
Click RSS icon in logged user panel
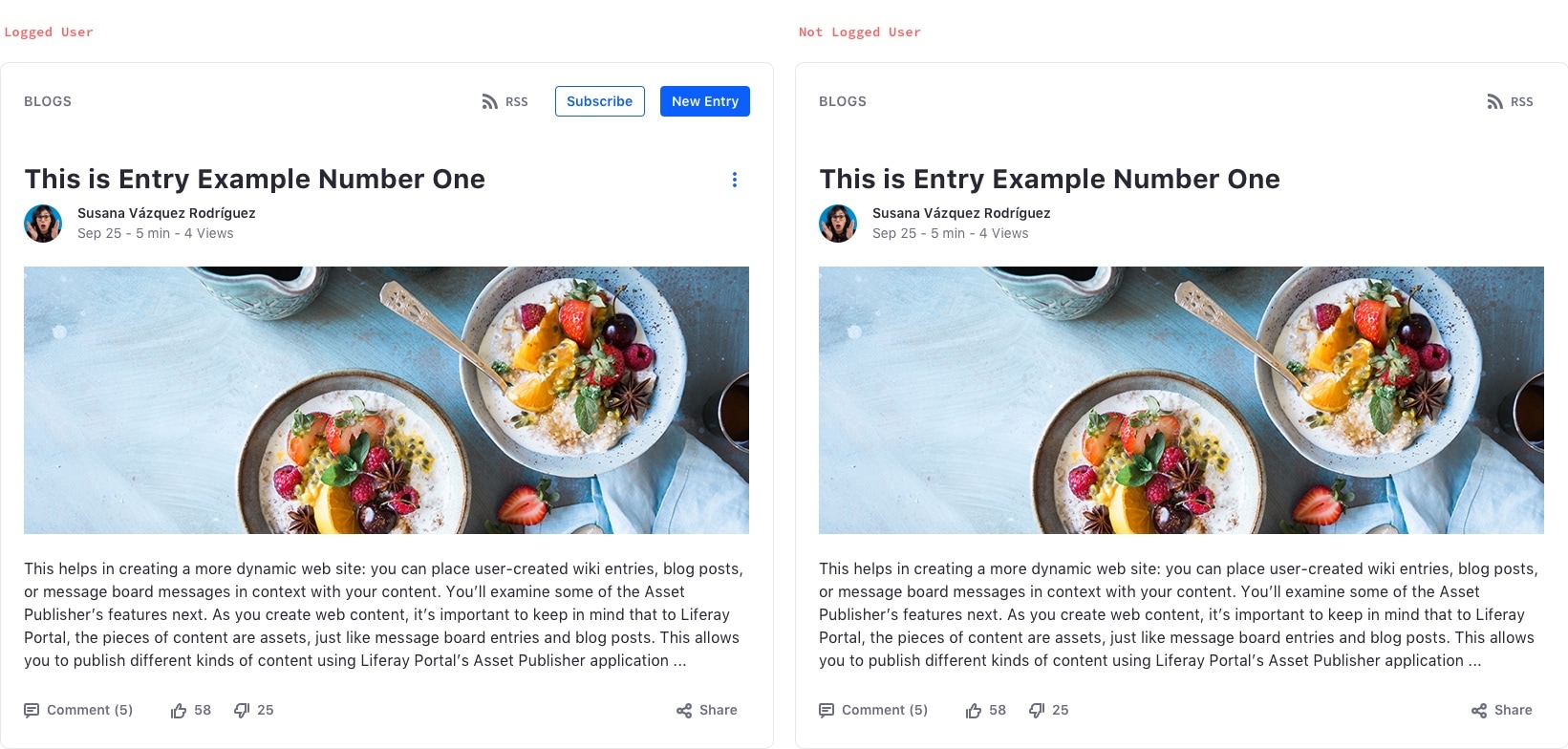[x=490, y=102]
